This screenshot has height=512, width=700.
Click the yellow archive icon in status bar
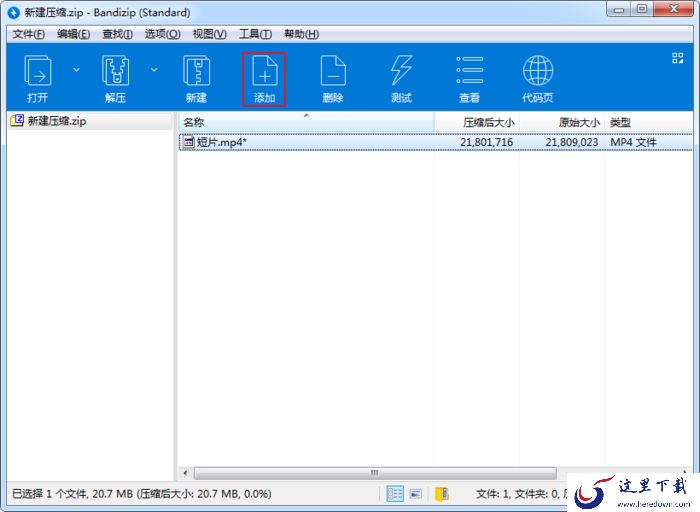(x=442, y=494)
